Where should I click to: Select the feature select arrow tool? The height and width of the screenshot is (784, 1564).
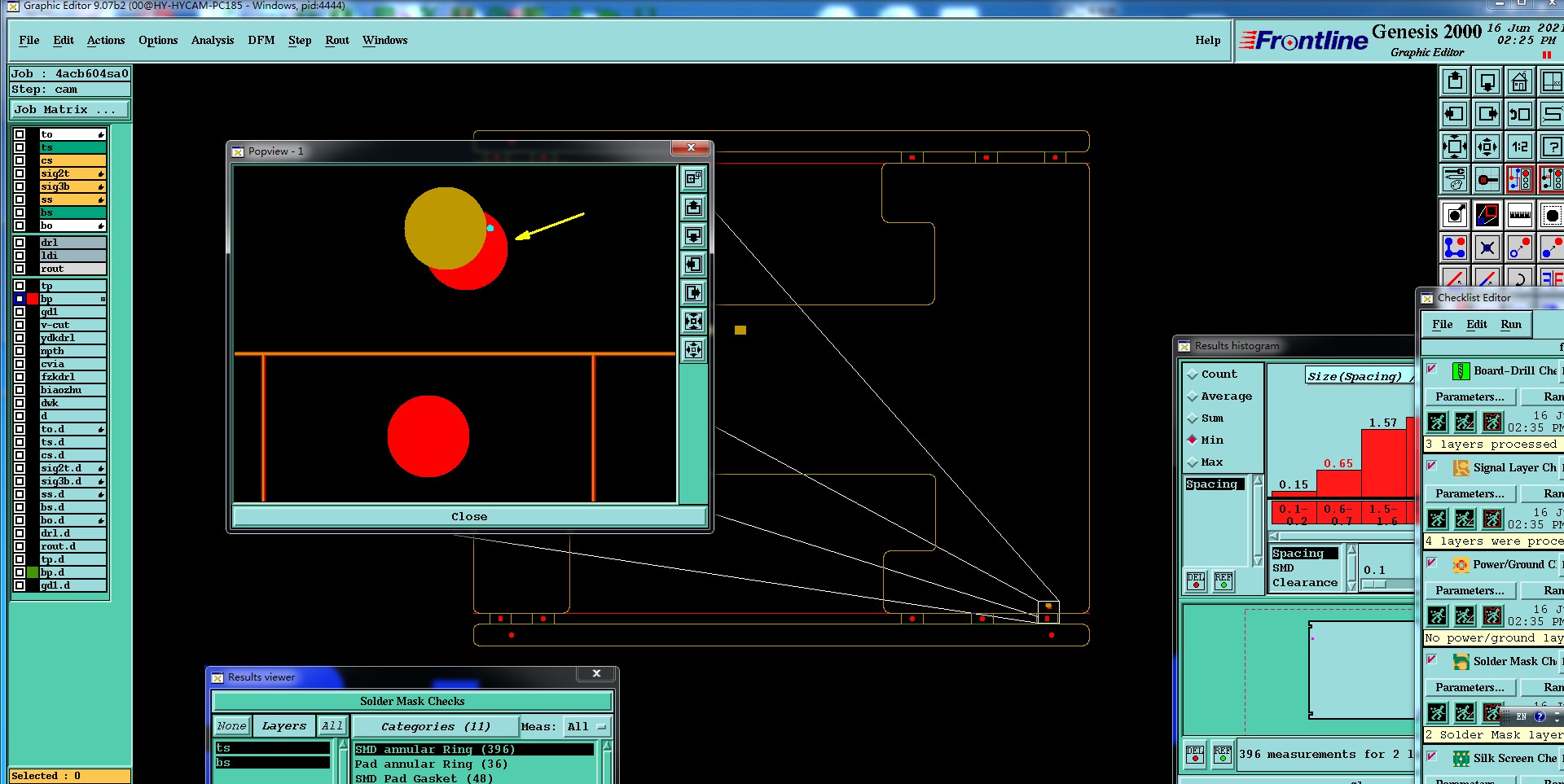pos(1455,215)
